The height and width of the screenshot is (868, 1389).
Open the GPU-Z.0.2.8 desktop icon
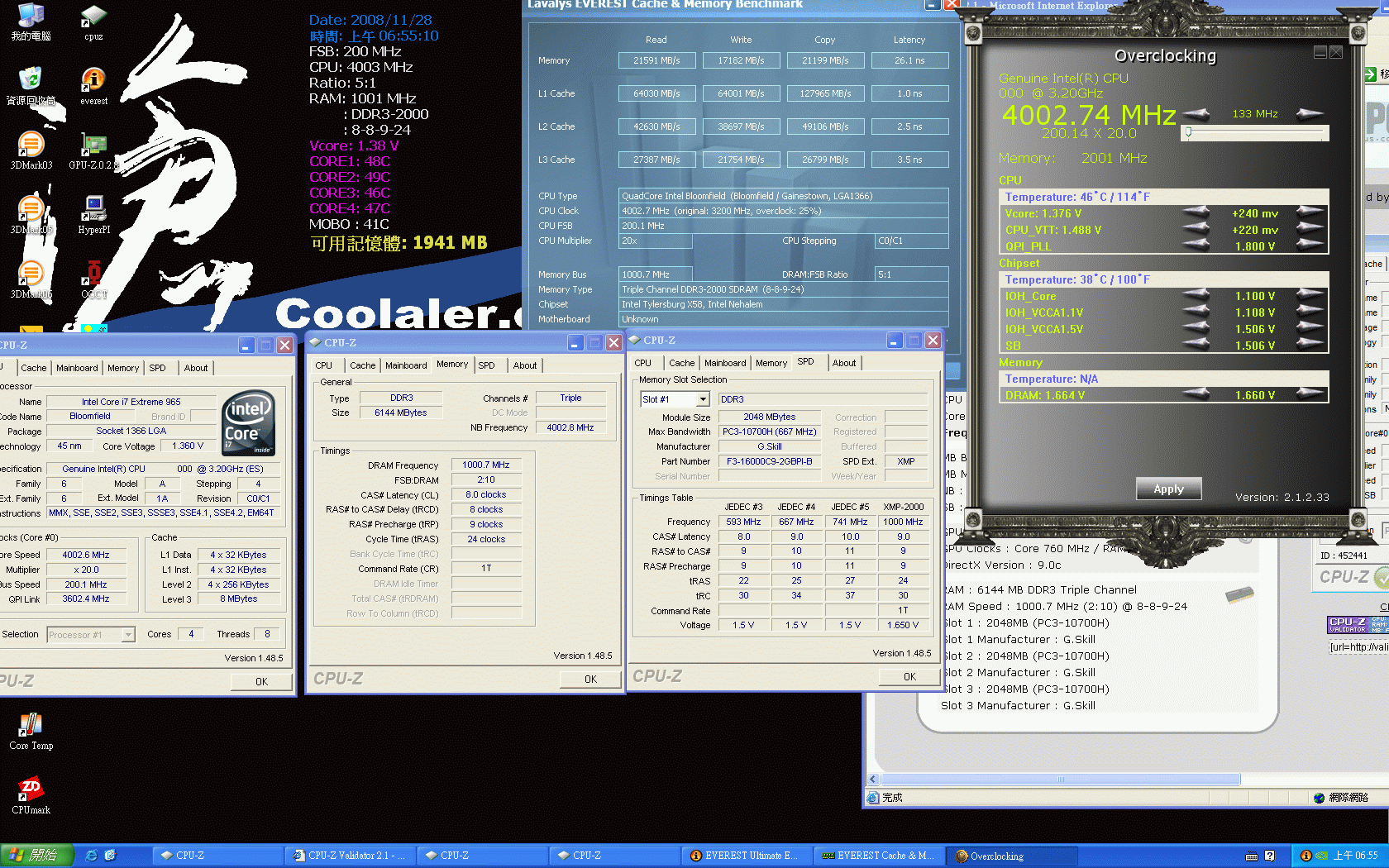pos(93,150)
